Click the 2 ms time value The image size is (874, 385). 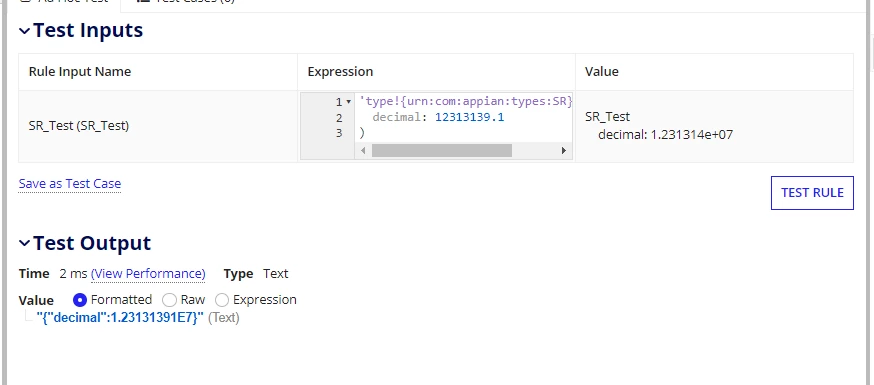point(73,274)
